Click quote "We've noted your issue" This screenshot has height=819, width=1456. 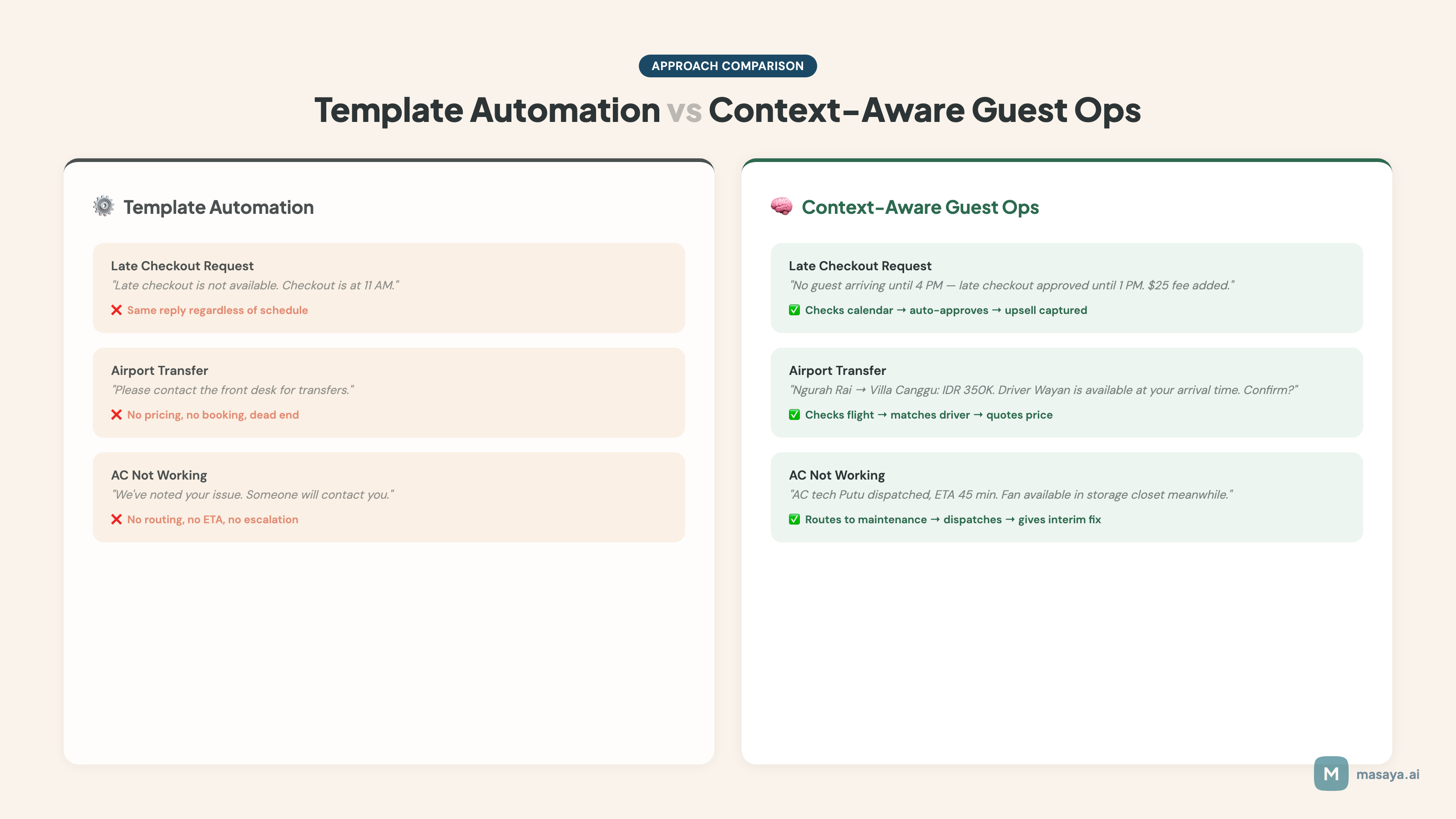(x=253, y=494)
